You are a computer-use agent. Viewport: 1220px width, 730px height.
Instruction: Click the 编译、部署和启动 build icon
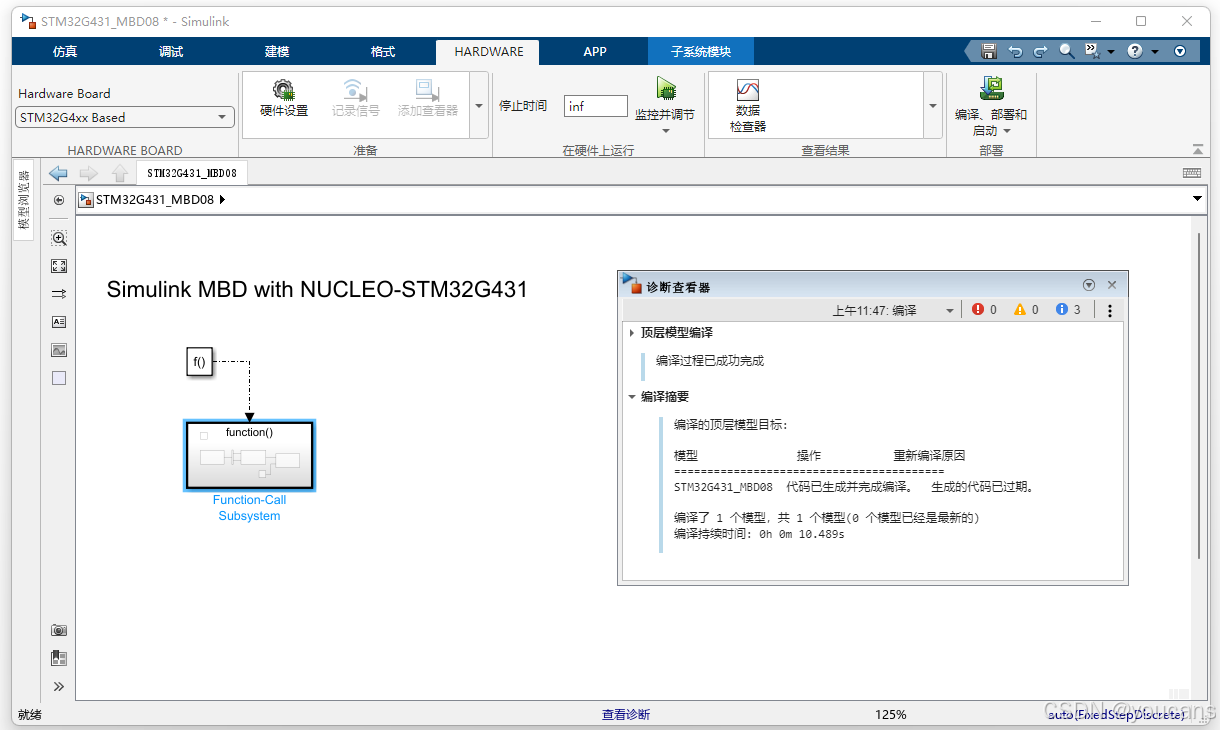(991, 89)
